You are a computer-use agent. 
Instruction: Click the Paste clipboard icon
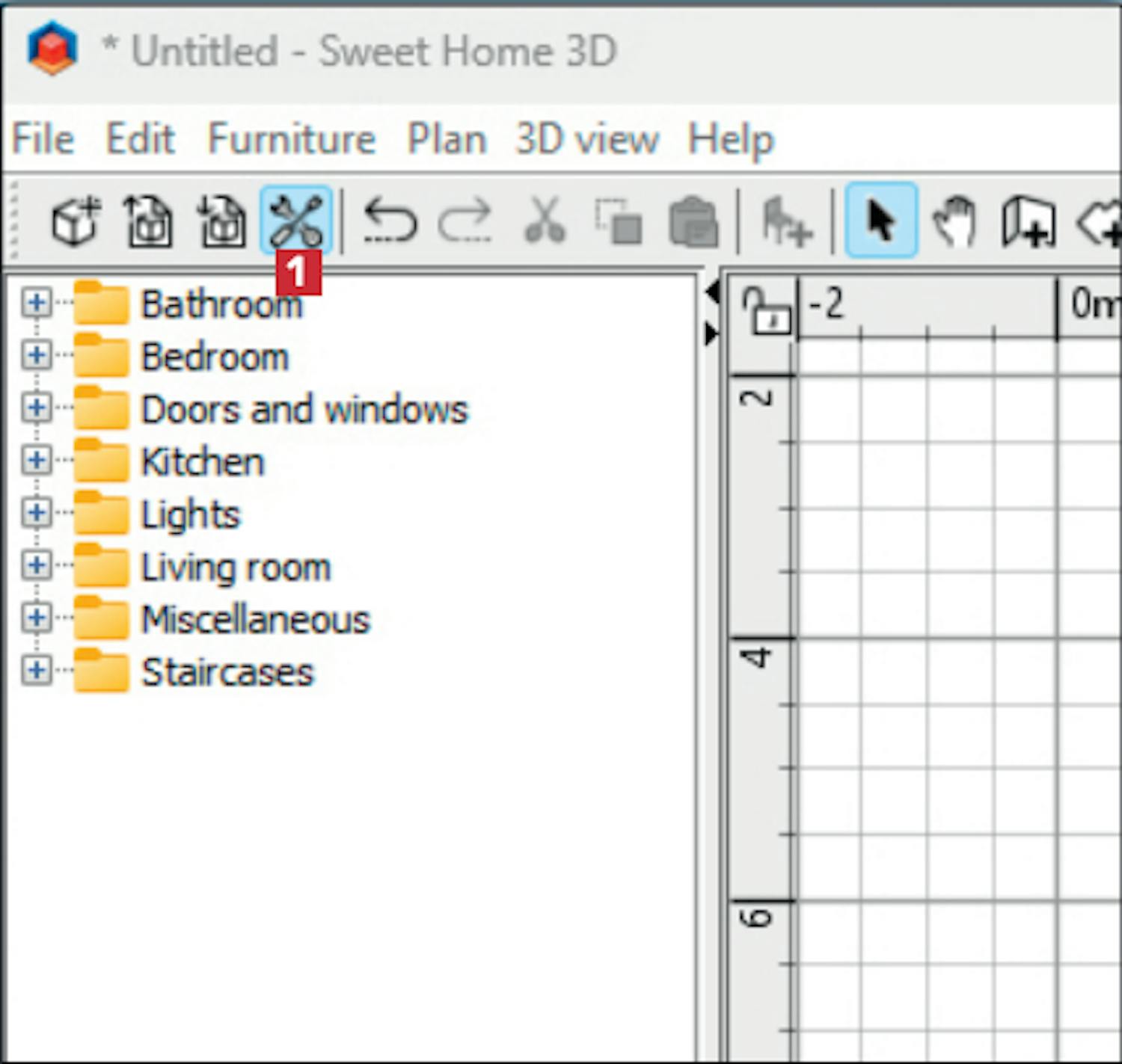pyautogui.click(x=693, y=221)
